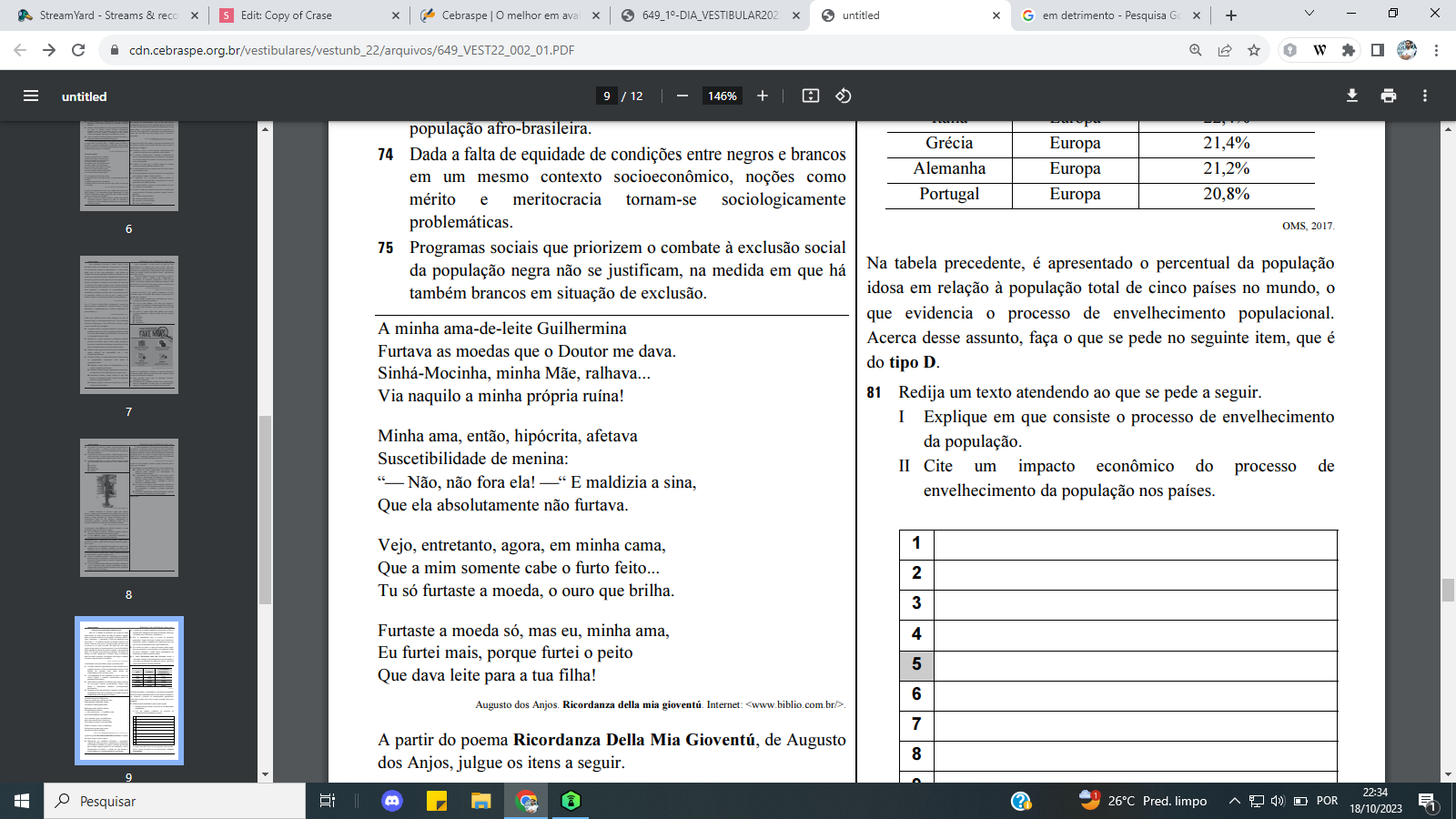The width and height of the screenshot is (1456, 819).
Task: Click the document vertical scrollbar thumb
Action: click(x=1448, y=590)
